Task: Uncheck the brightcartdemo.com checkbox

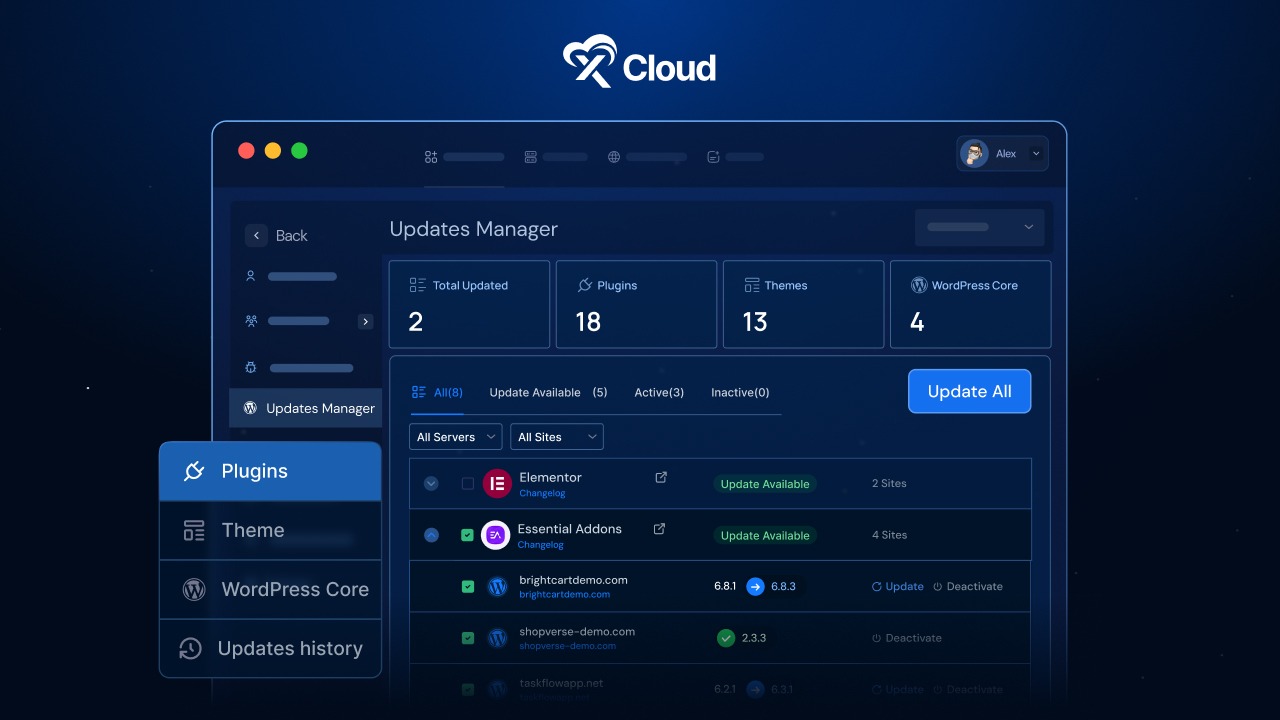Action: pyautogui.click(x=467, y=587)
